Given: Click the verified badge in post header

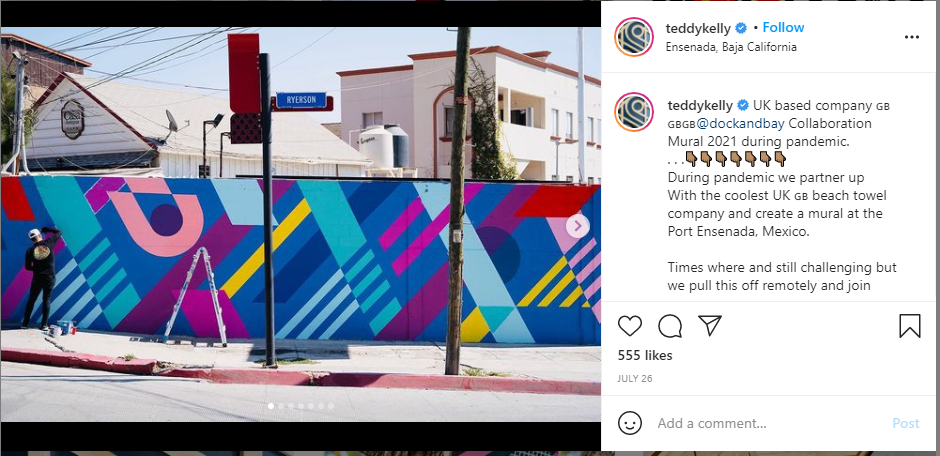Looking at the screenshot, I should point(741,28).
